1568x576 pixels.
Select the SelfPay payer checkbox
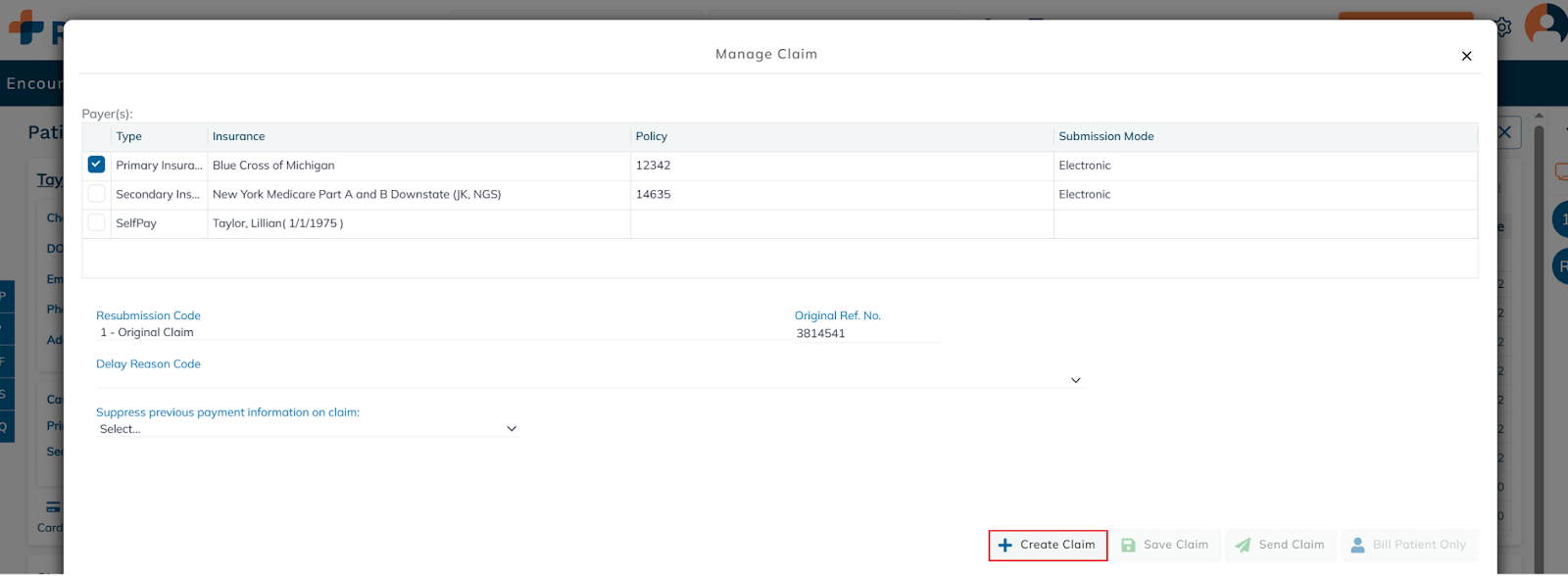[96, 223]
